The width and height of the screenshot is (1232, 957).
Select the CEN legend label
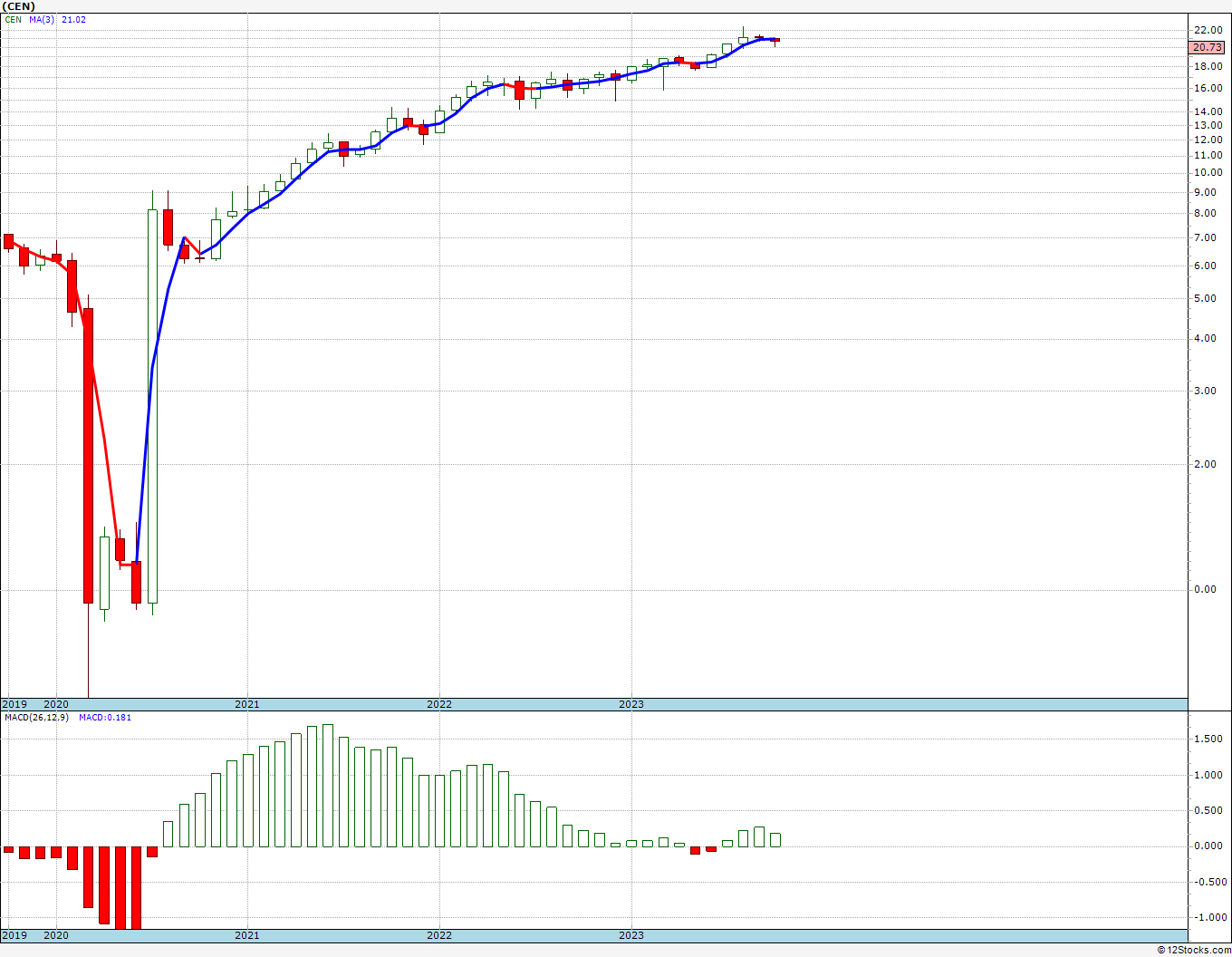[x=14, y=19]
